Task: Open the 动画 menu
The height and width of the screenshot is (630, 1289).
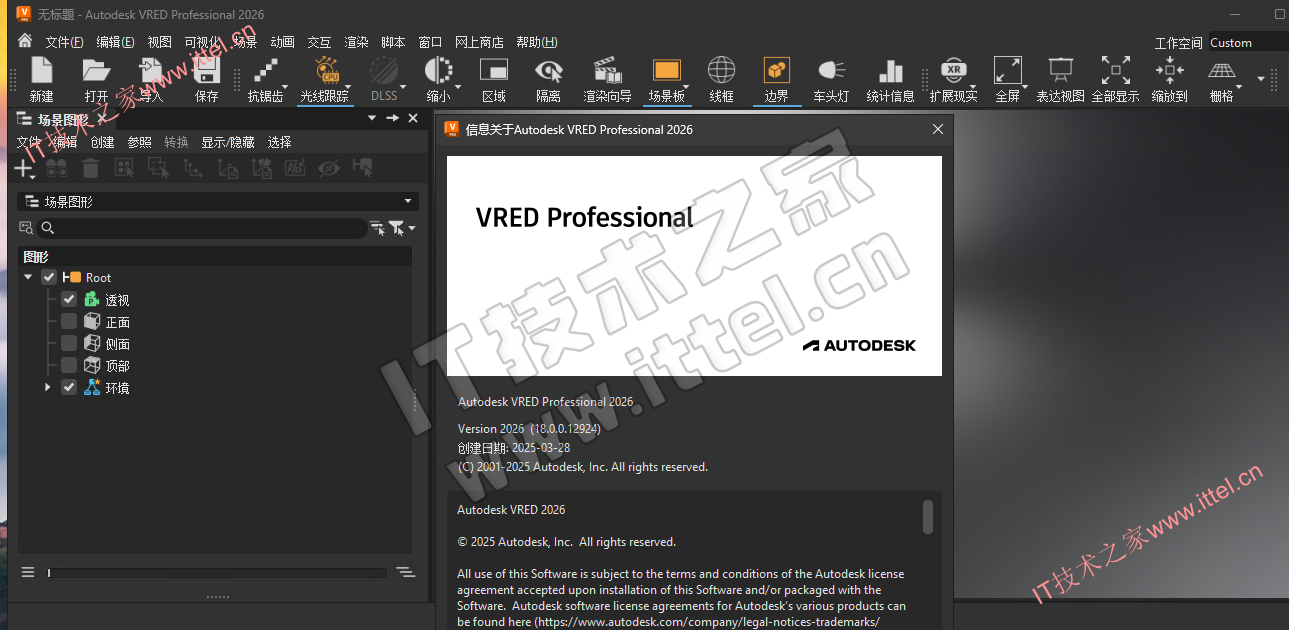Action: pos(282,42)
